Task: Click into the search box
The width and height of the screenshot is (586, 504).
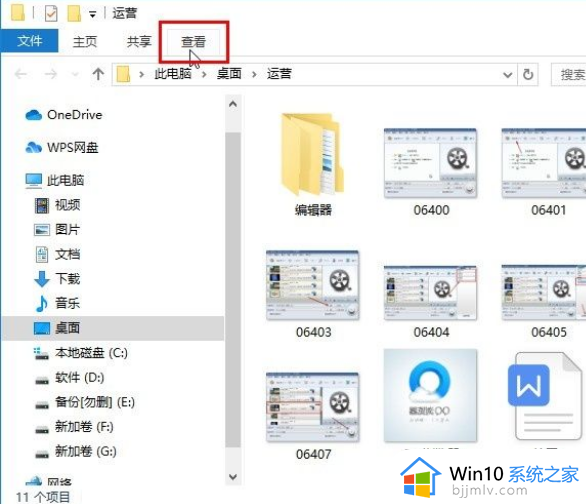Action: tap(568, 75)
